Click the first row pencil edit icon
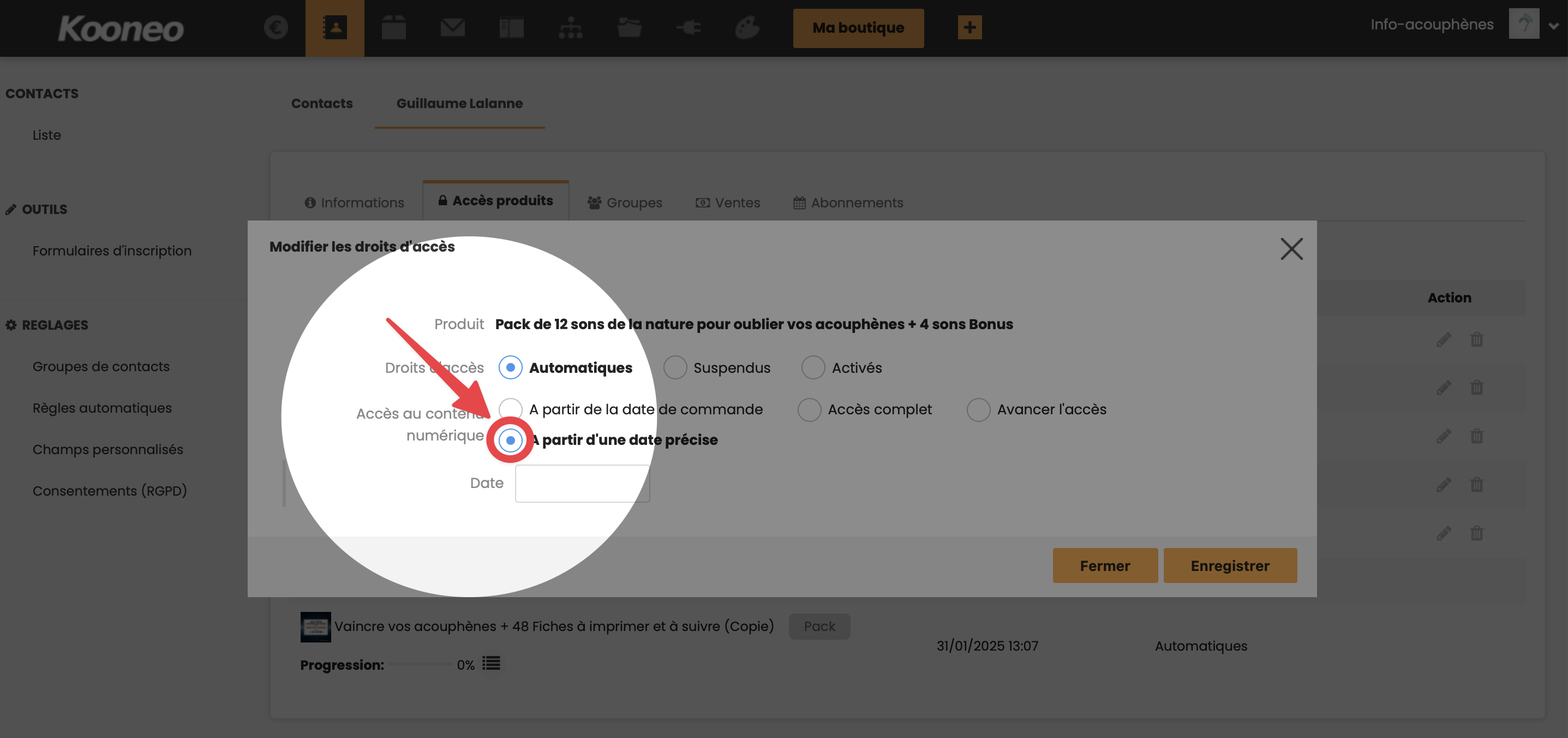This screenshot has height=738, width=1568. click(x=1444, y=339)
